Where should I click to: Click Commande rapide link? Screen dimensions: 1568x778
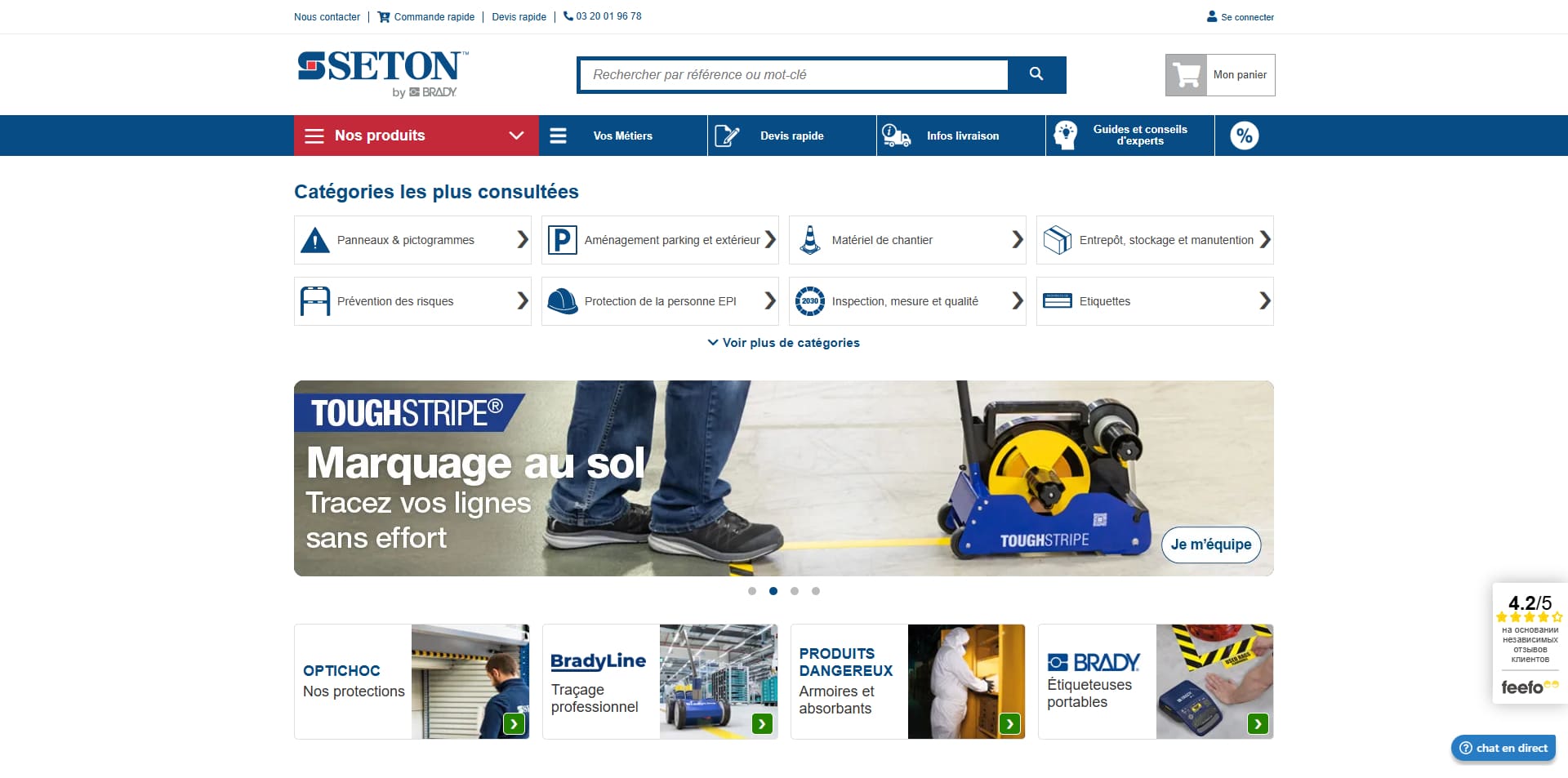click(x=425, y=16)
